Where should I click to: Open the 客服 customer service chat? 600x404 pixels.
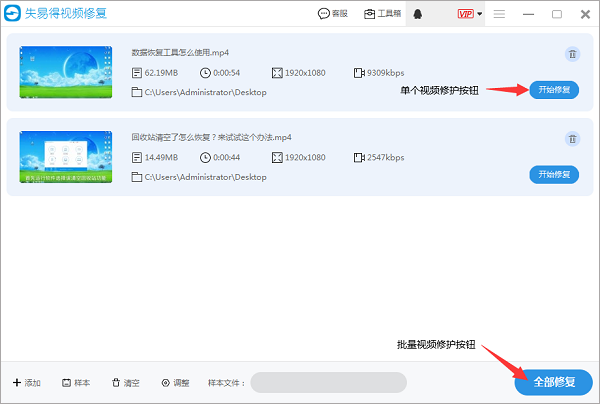[x=333, y=14]
